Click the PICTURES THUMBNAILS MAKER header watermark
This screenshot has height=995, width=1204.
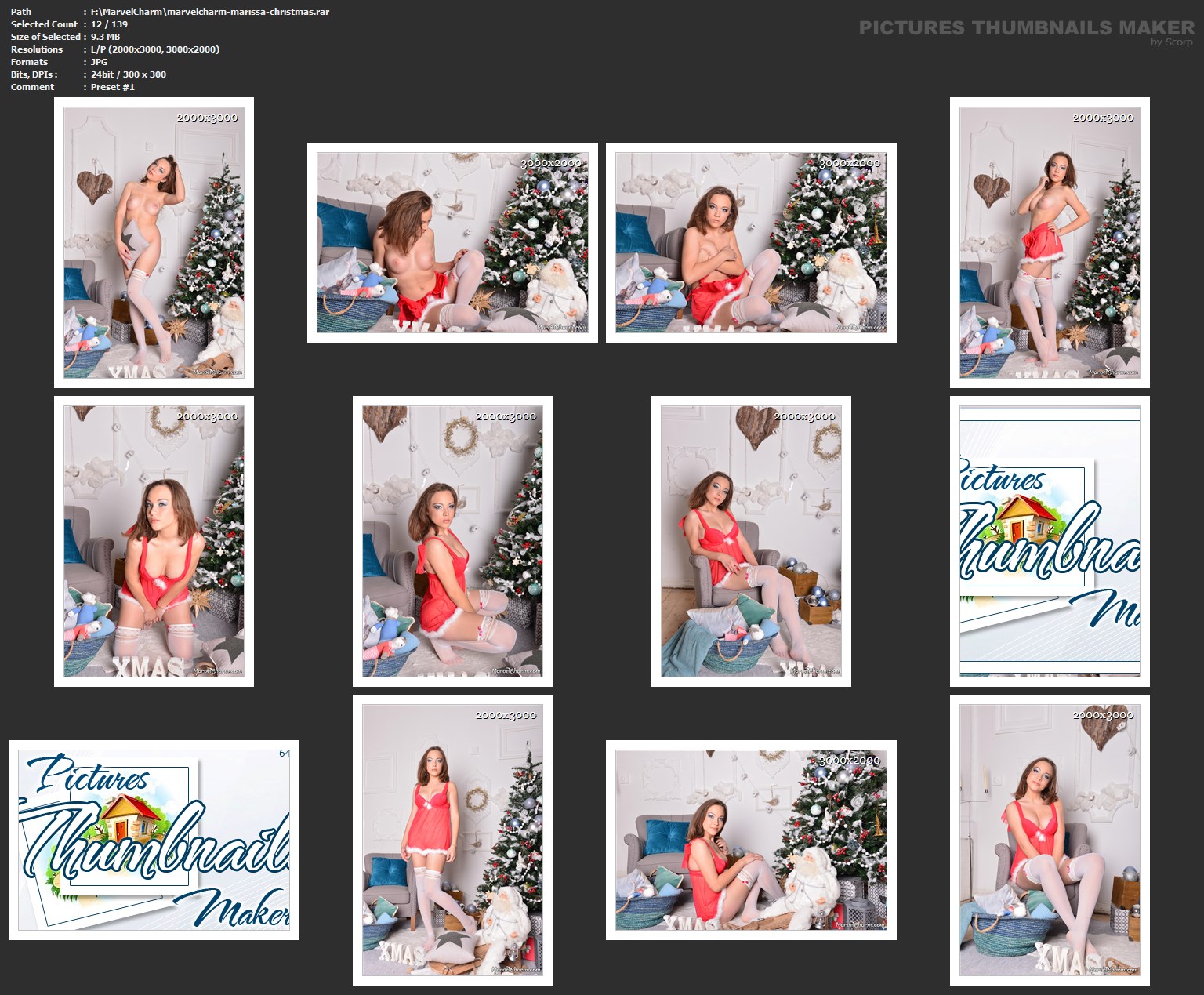[x=1026, y=27]
